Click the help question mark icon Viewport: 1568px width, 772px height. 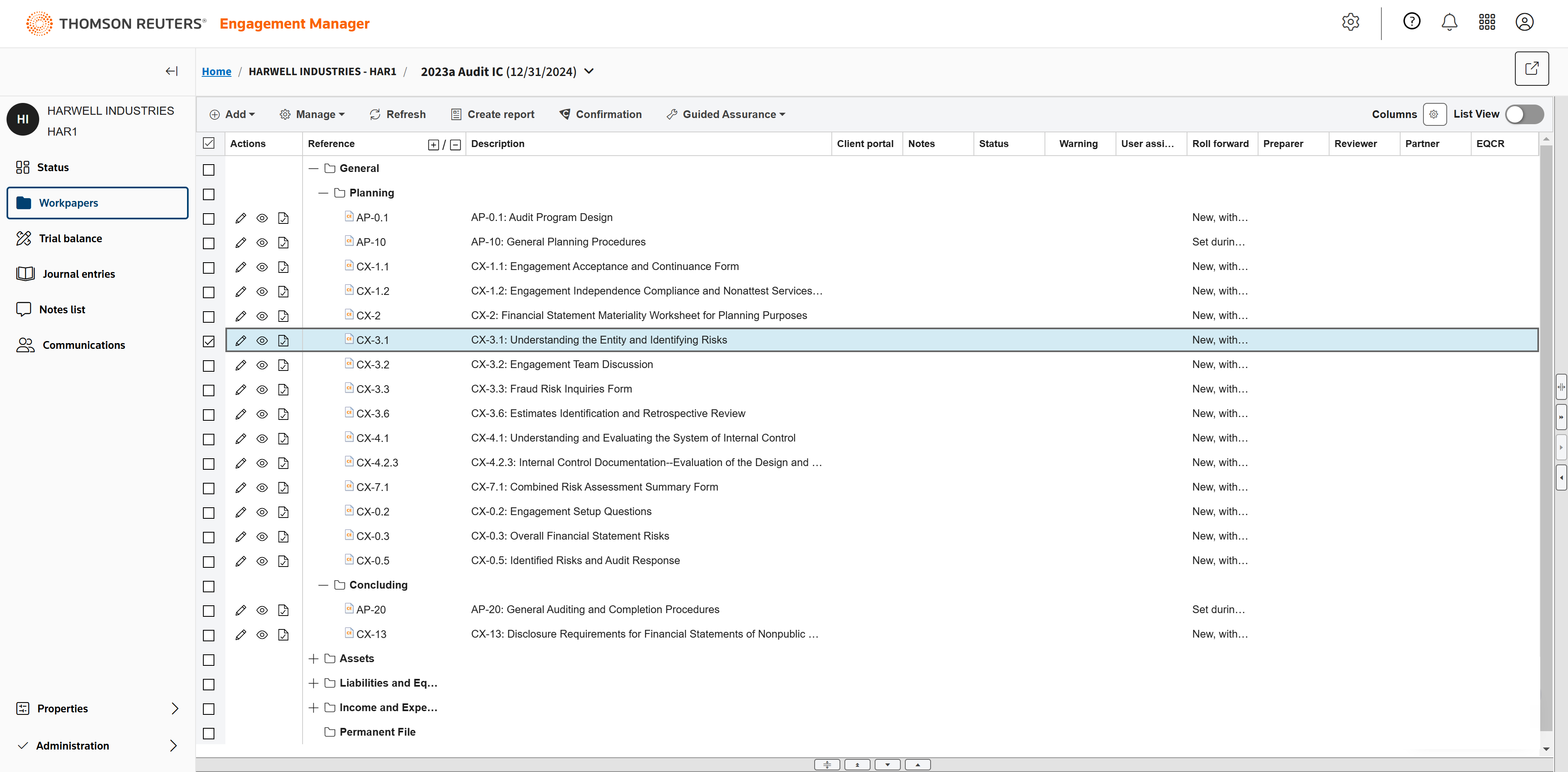click(x=1412, y=22)
